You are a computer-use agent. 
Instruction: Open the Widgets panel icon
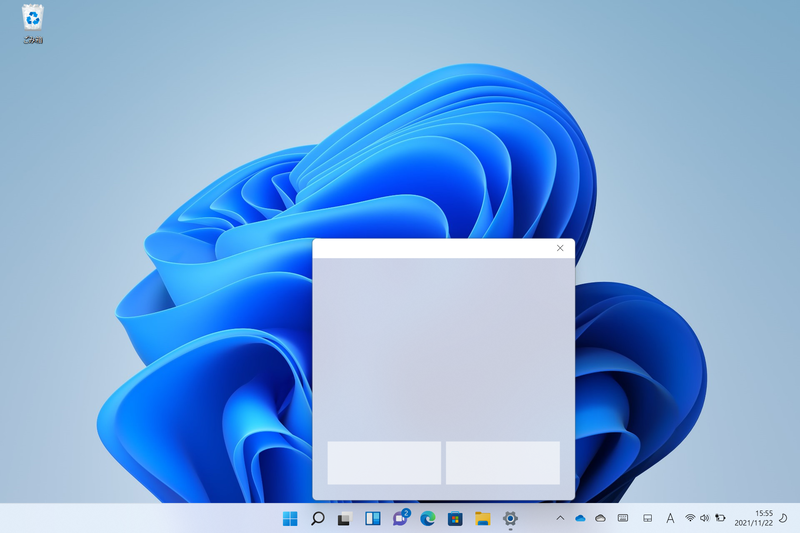[372, 519]
